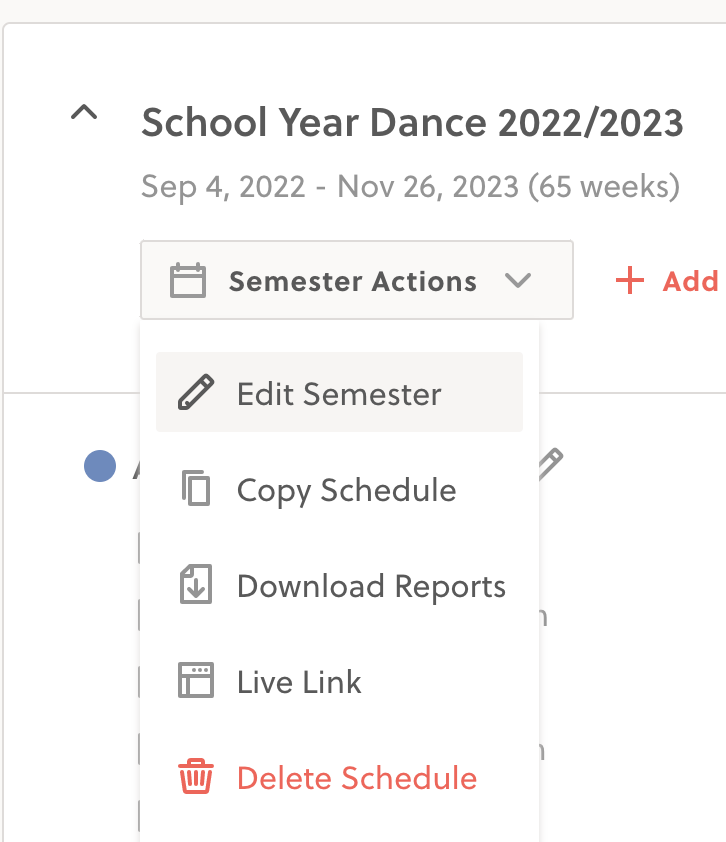
Task: Click the blue color dot
Action: (x=100, y=466)
